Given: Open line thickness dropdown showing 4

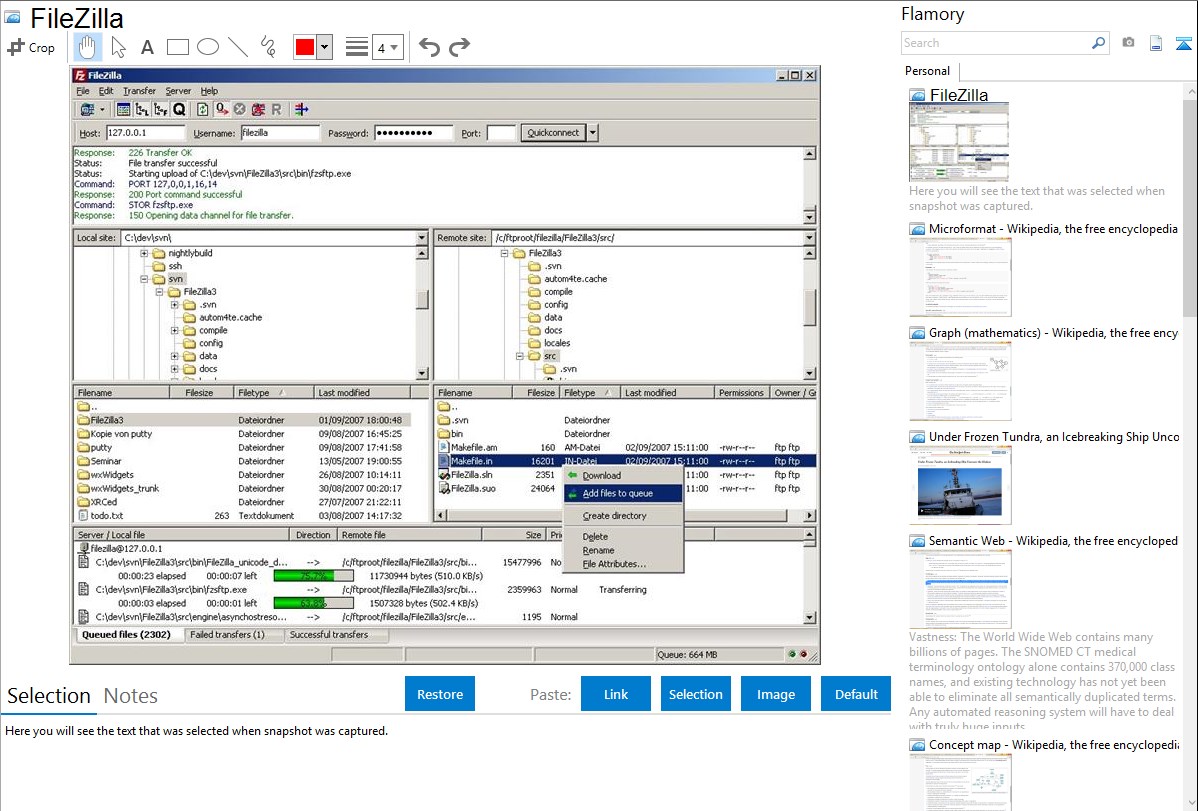Looking at the screenshot, I should (387, 47).
